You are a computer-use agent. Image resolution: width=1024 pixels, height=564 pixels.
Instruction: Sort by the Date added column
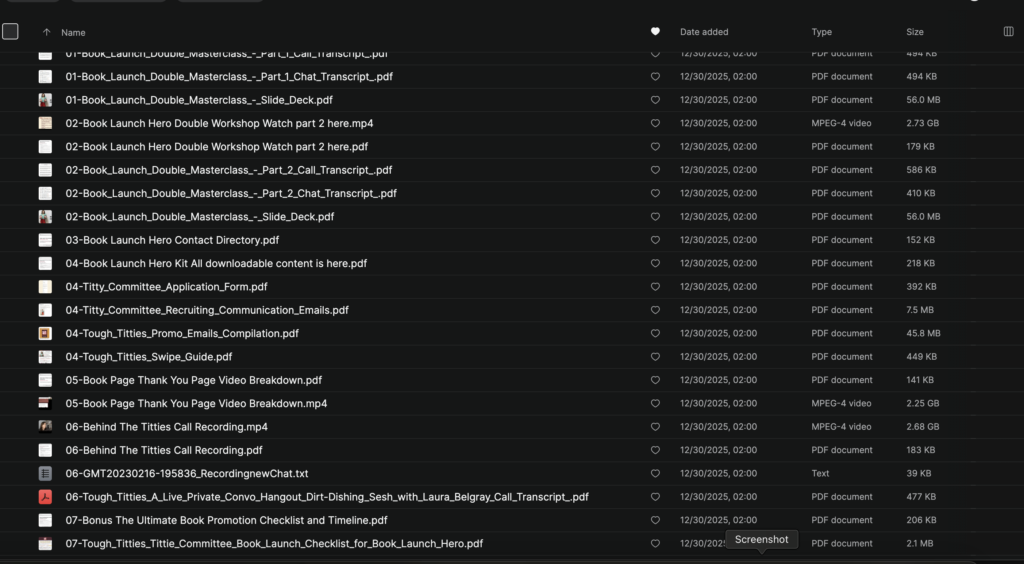click(704, 32)
